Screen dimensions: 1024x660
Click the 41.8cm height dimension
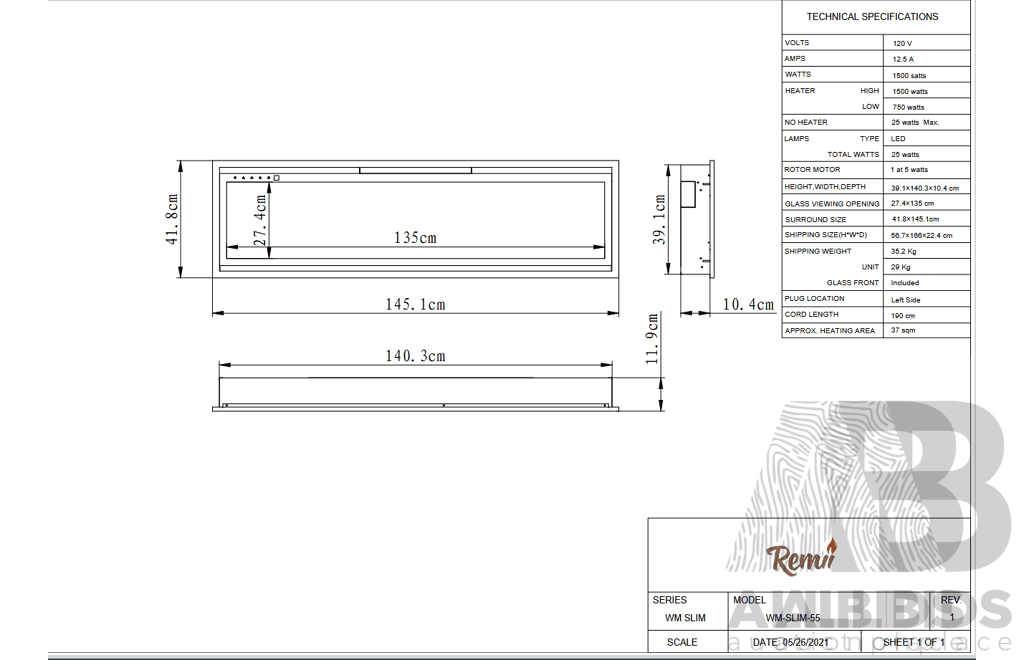pyautogui.click(x=172, y=219)
